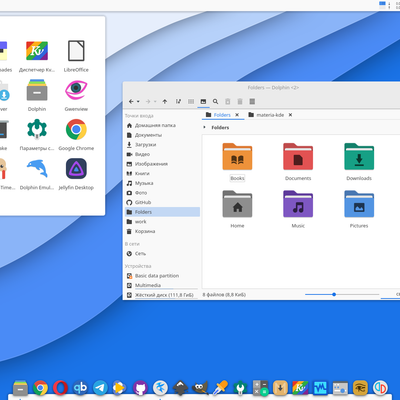Click the virtual desktop pager in top panel
The height and width of the screenshot is (400, 400).
click(382, 5)
